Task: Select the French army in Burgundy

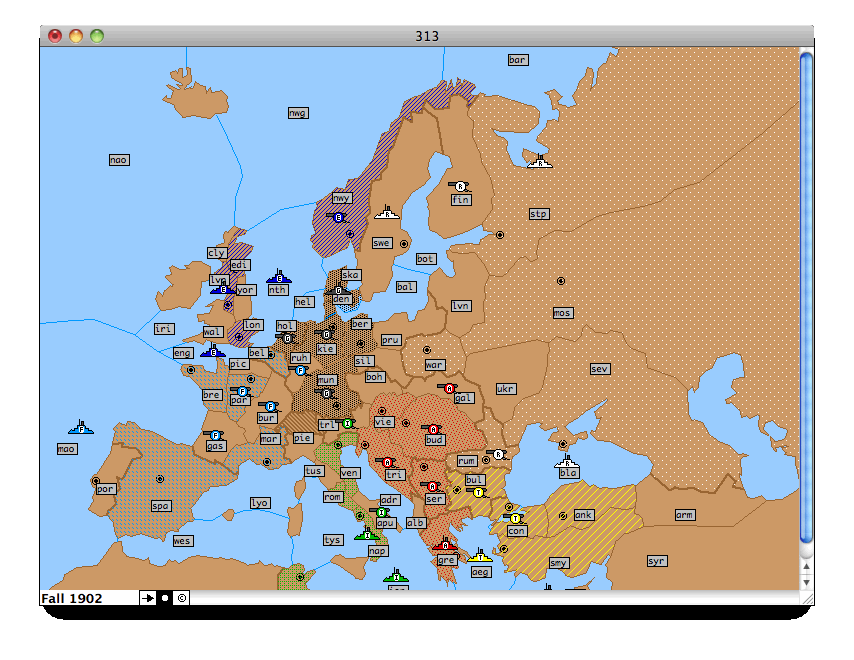Action: click(x=269, y=406)
